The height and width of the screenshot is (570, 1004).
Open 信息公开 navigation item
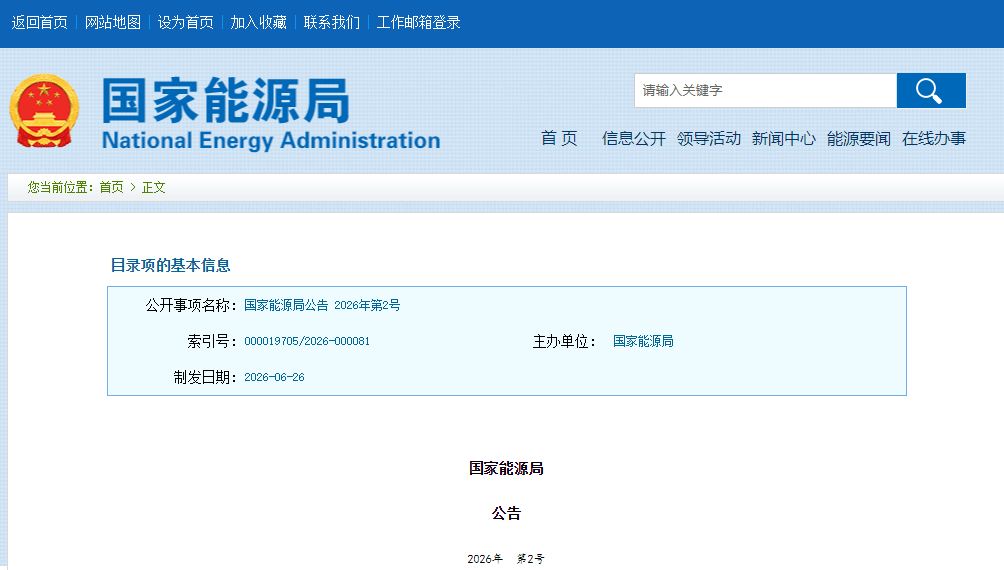[x=634, y=138]
